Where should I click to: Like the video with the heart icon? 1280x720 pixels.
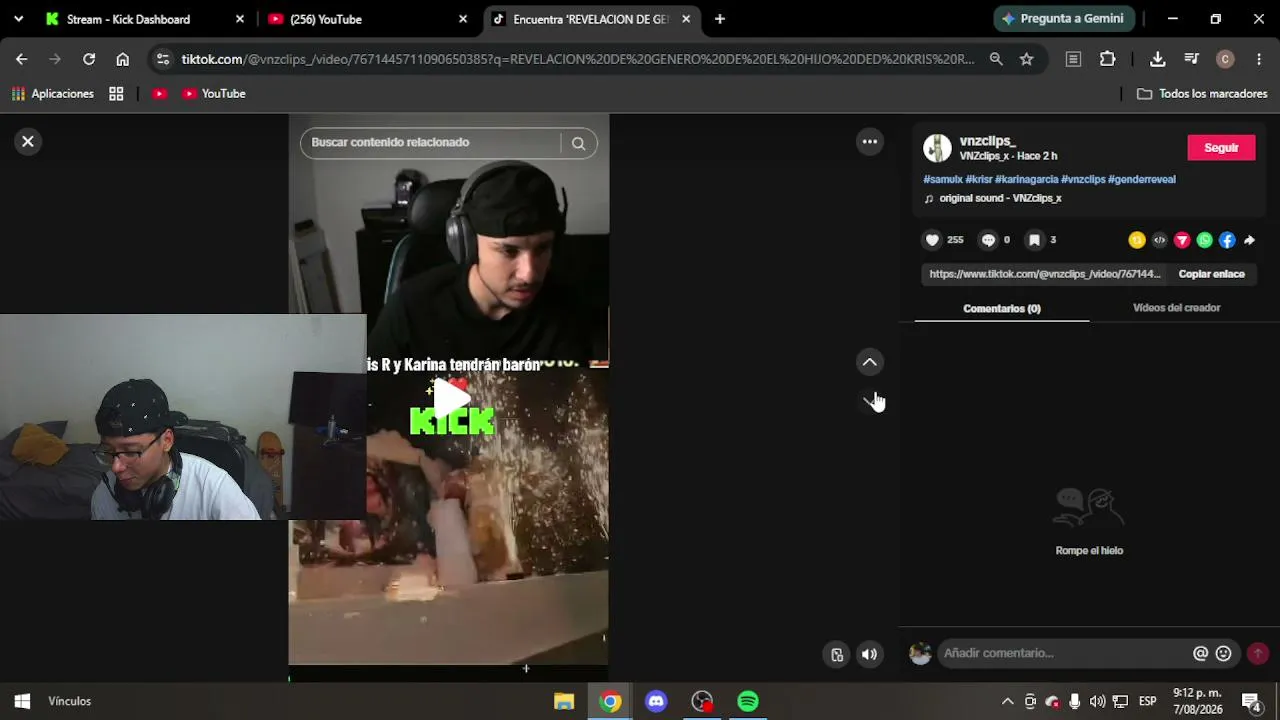click(x=932, y=240)
